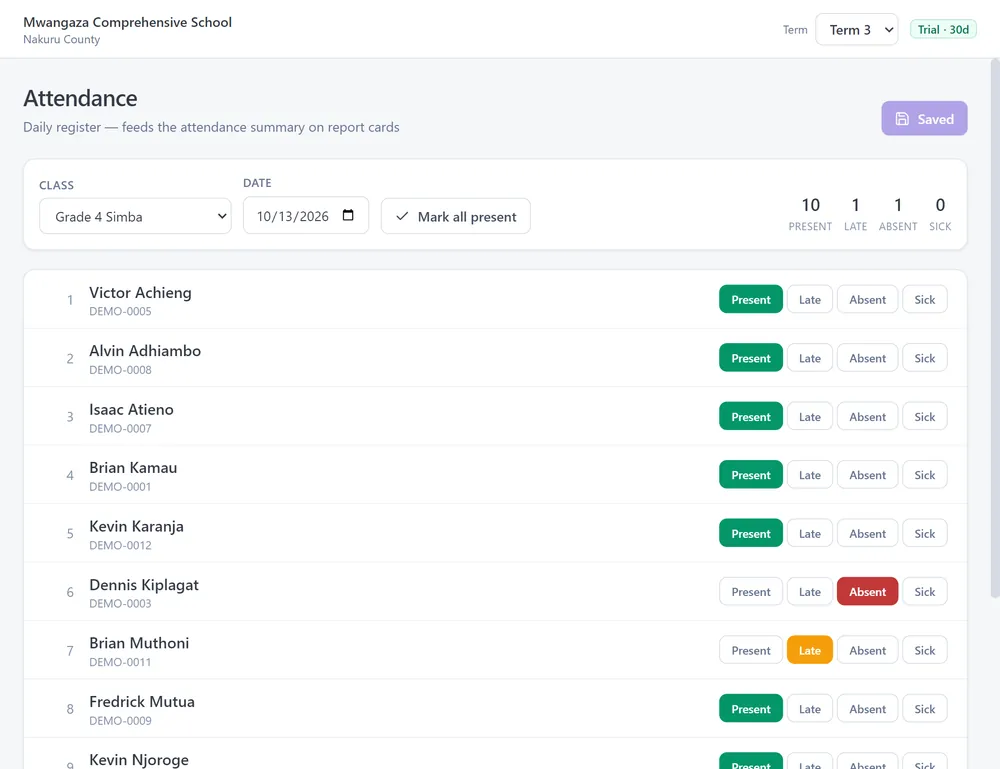Viewport: 1000px width, 769px height.
Task: Click student name Fredrick Mutua
Action: click(142, 702)
